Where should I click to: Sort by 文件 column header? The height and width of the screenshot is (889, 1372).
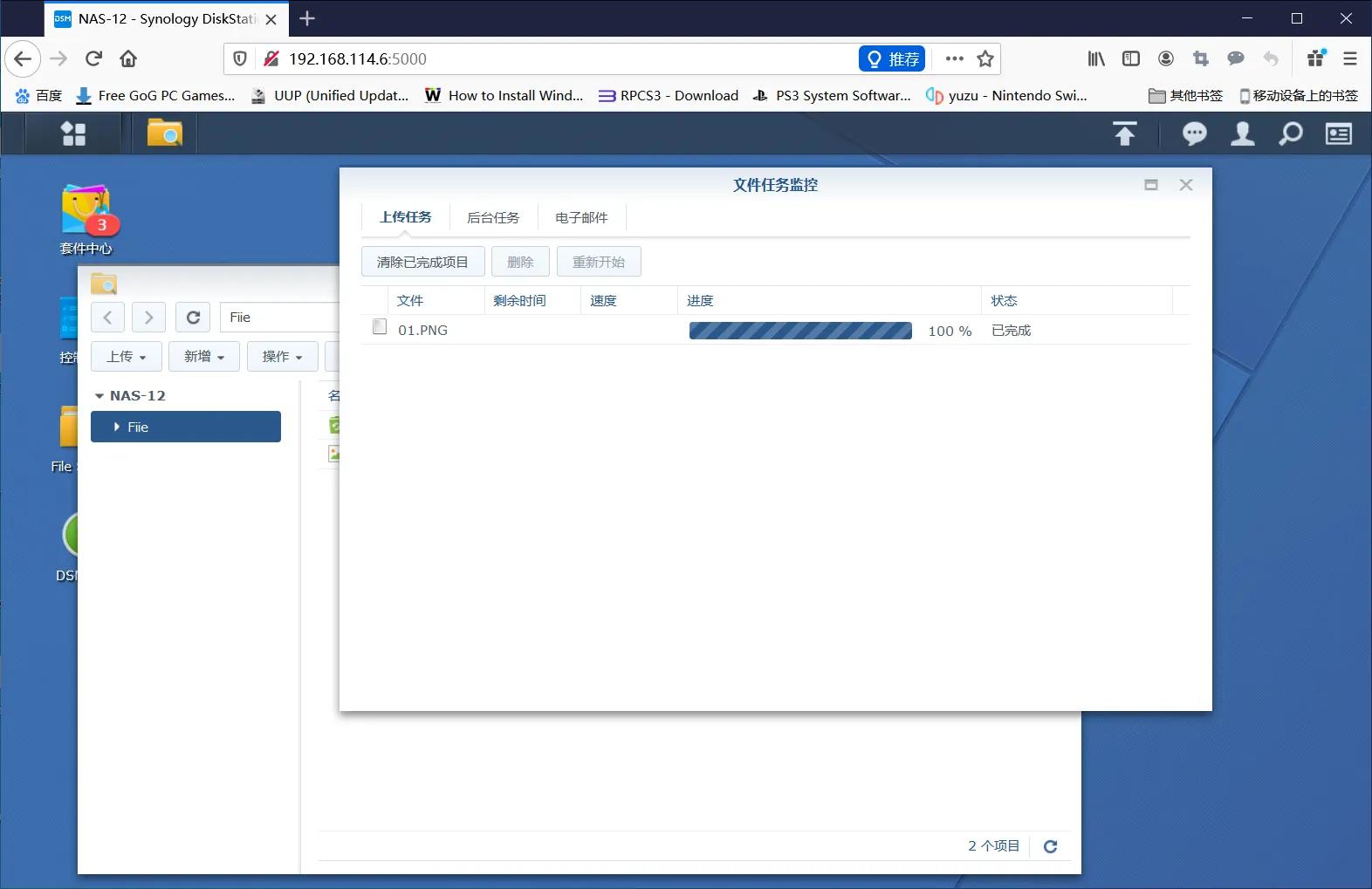(410, 300)
